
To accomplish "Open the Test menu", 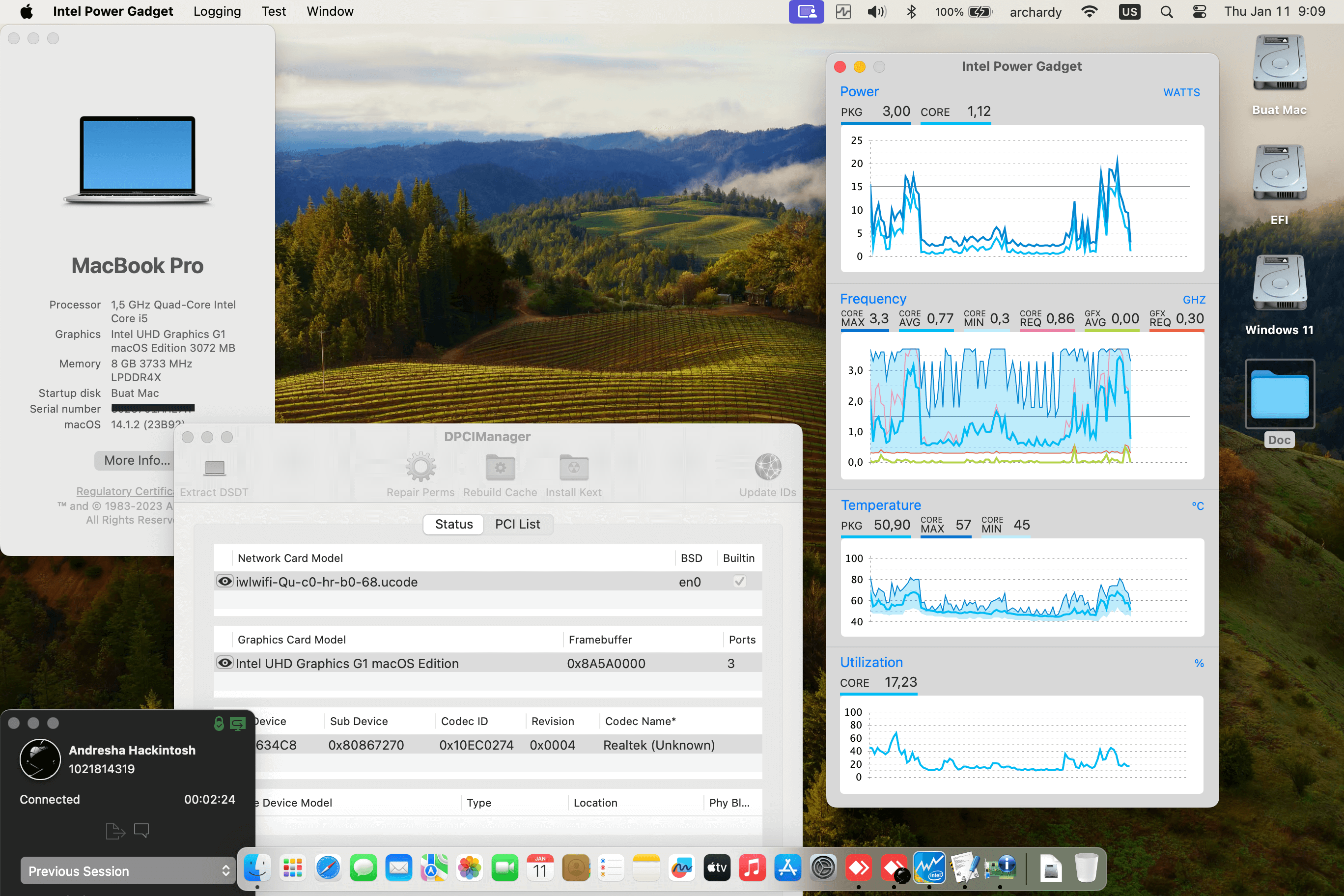I will pyautogui.click(x=274, y=12).
